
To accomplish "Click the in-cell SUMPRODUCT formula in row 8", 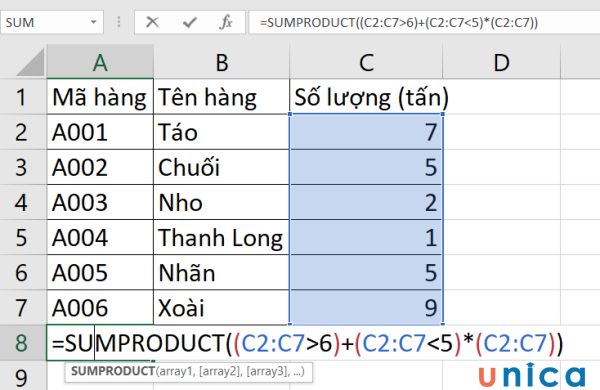I will click(x=307, y=343).
